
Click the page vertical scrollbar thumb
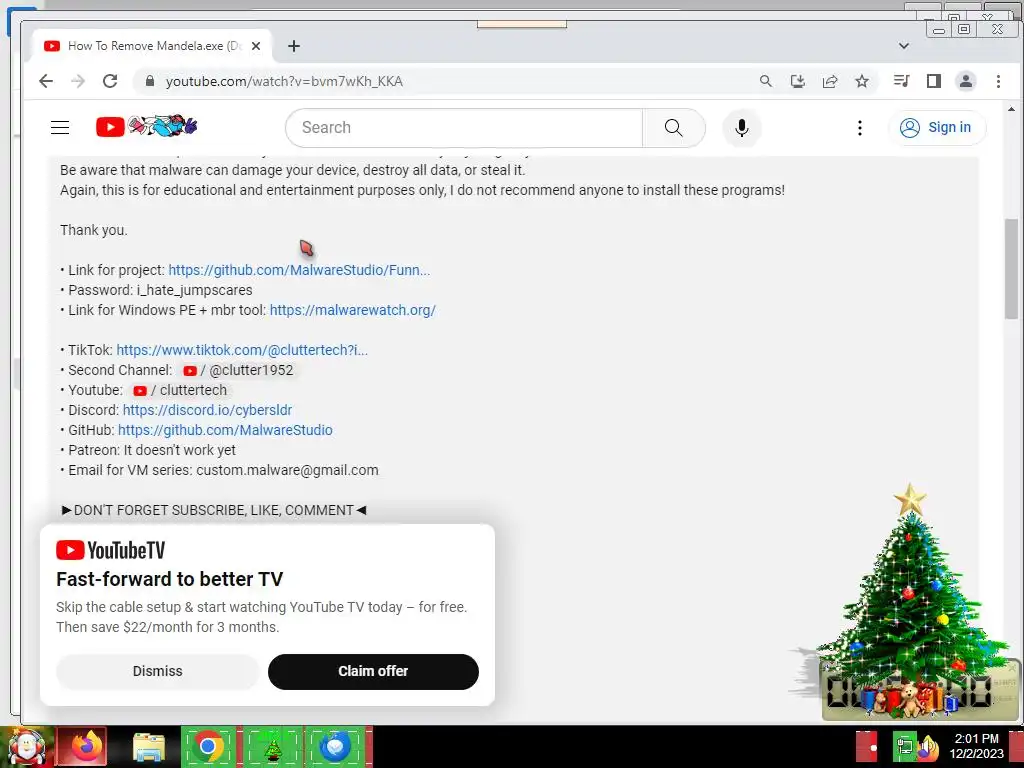[x=1011, y=269]
